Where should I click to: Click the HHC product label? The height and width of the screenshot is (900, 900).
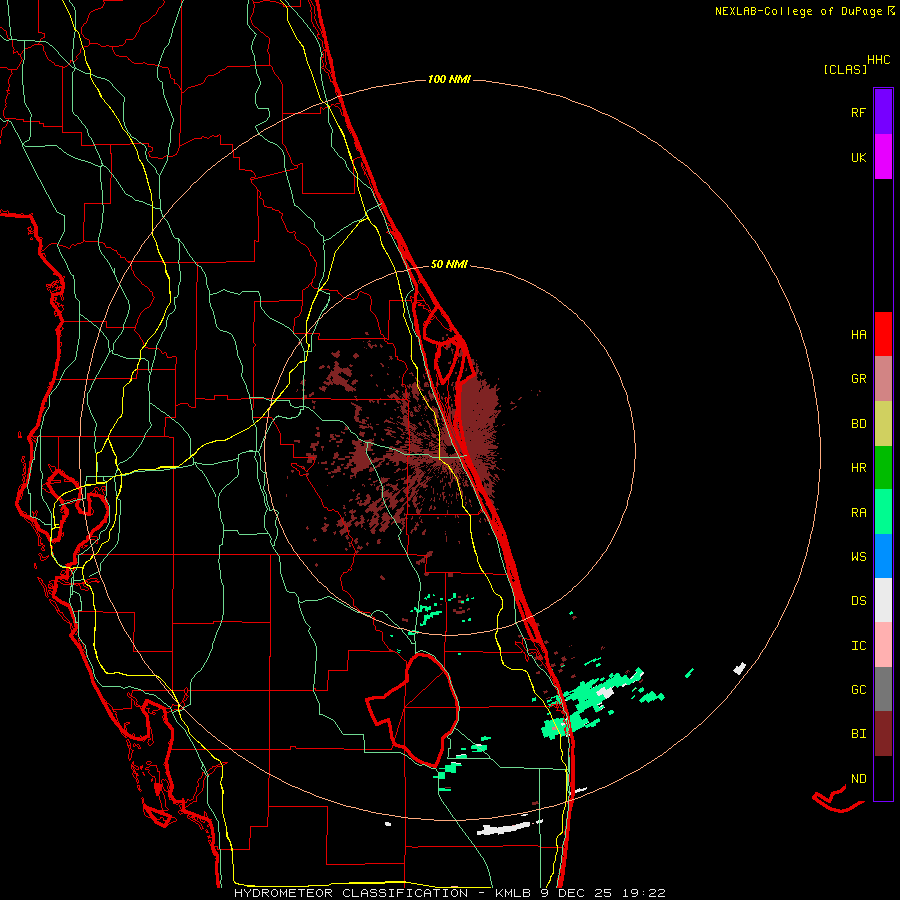pyautogui.click(x=878, y=60)
